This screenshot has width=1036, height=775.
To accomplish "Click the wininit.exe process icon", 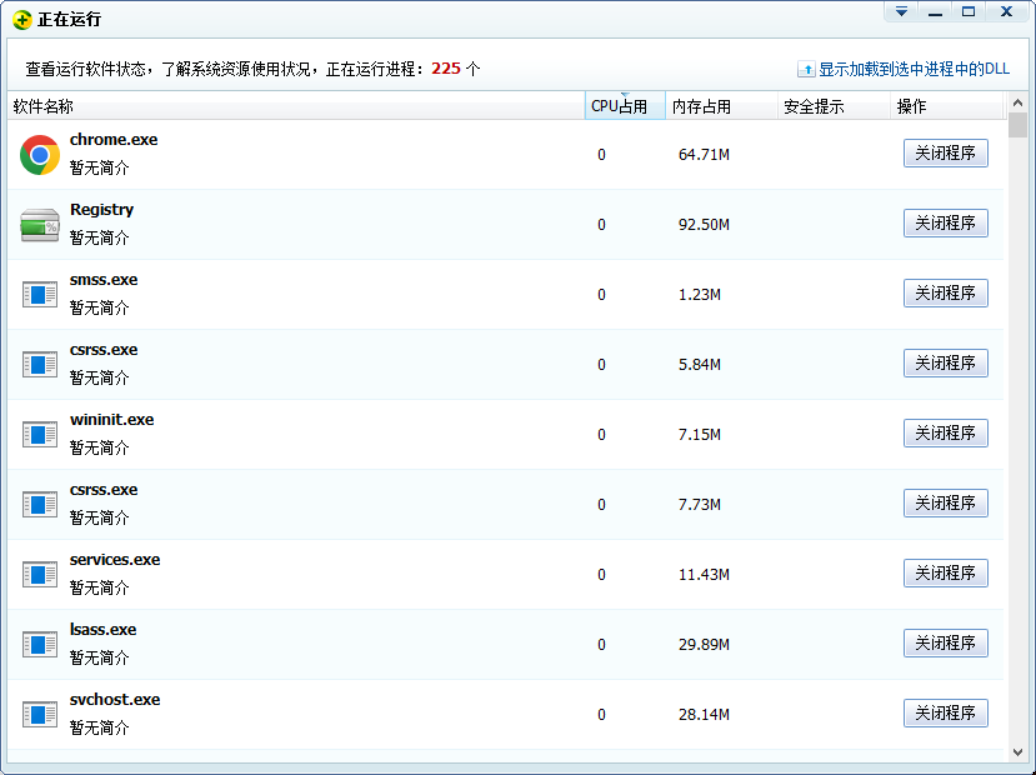I will pos(40,434).
